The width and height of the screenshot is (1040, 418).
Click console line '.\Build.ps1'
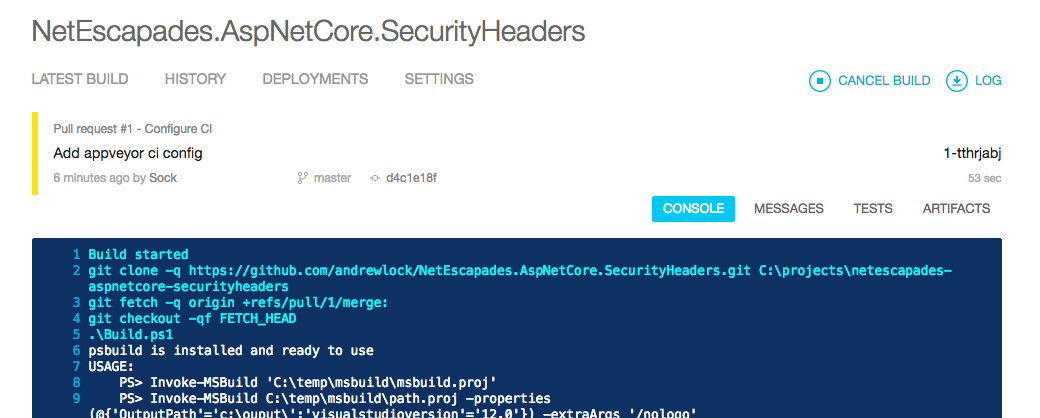click(131, 334)
